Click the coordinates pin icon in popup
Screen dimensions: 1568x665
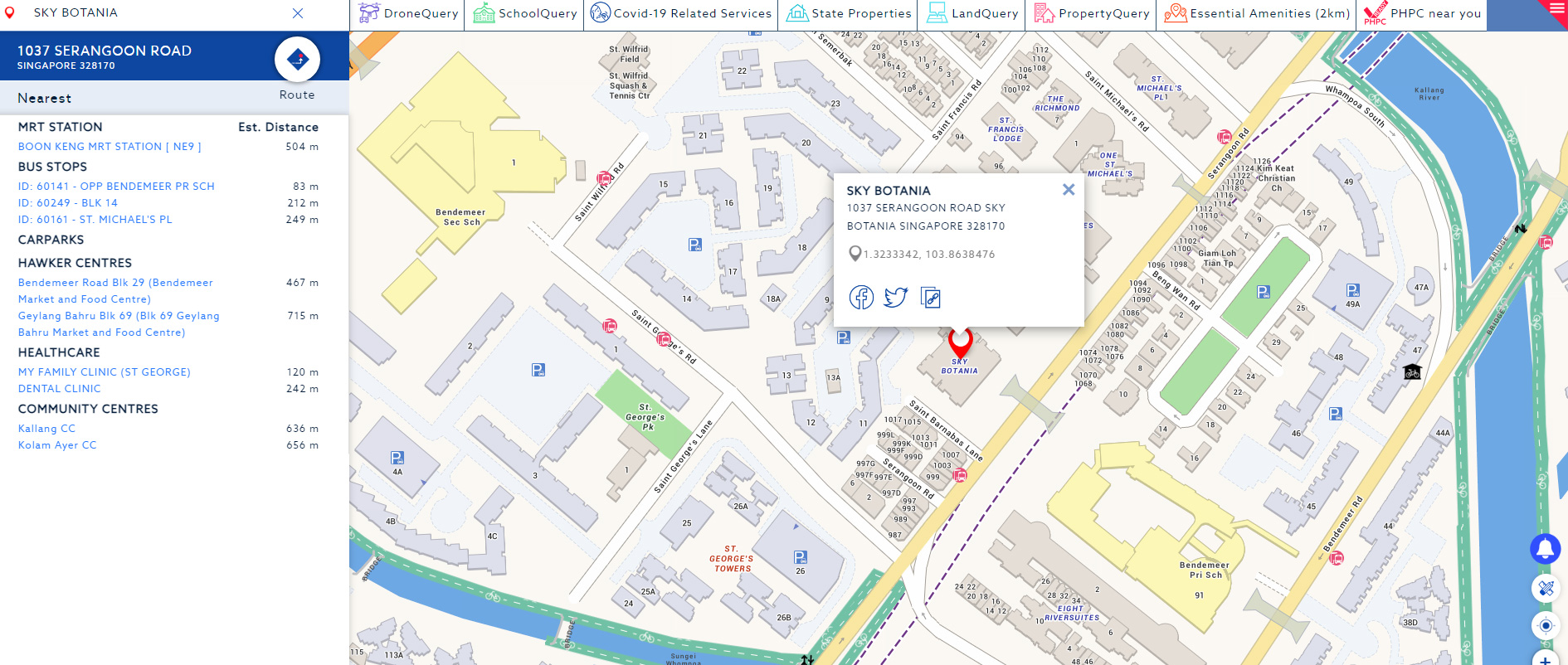855,254
